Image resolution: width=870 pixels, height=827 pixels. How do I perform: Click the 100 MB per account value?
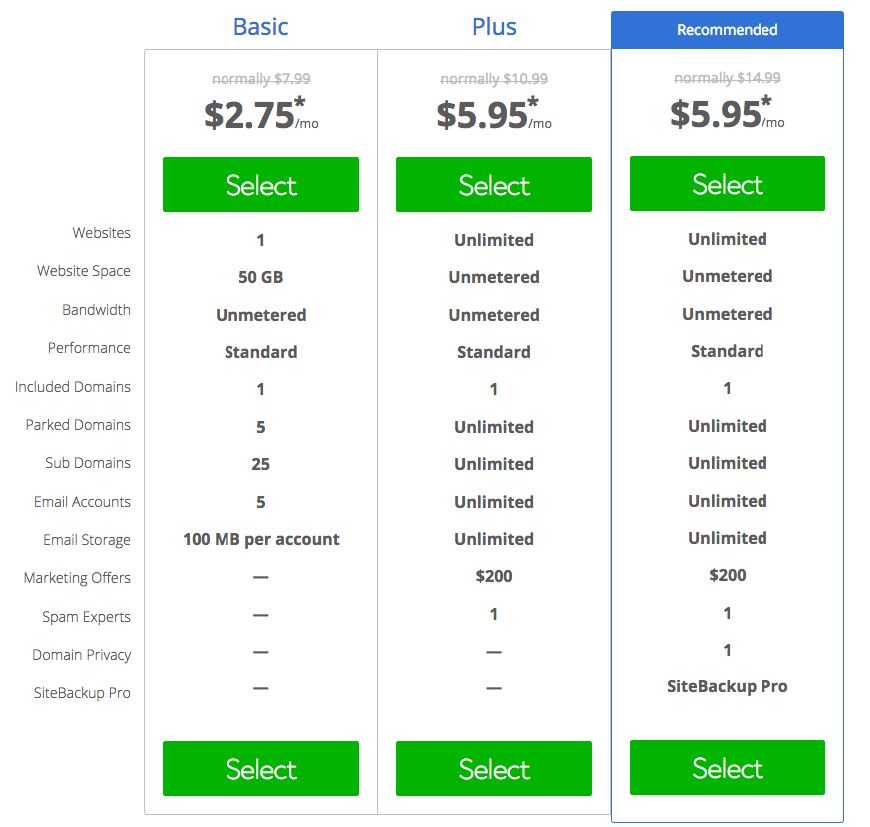point(261,539)
